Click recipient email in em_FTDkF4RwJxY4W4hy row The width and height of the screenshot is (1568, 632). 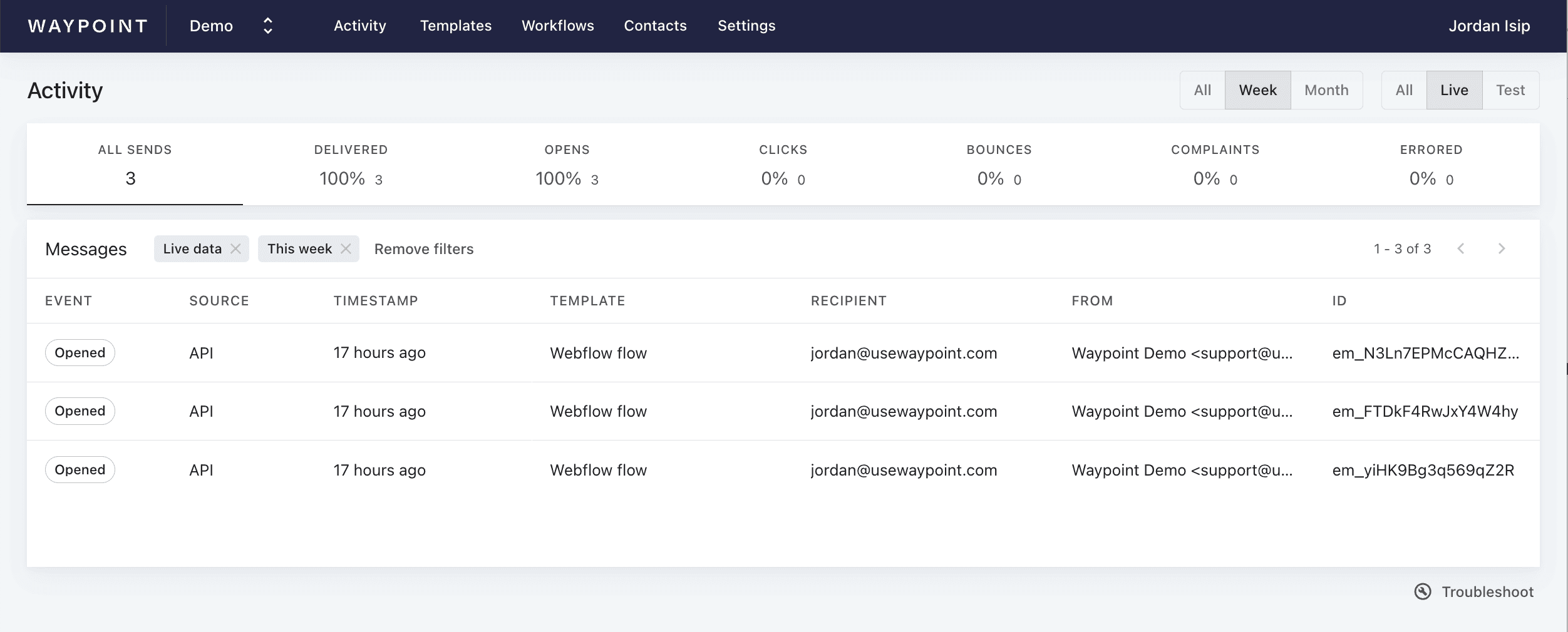904,411
